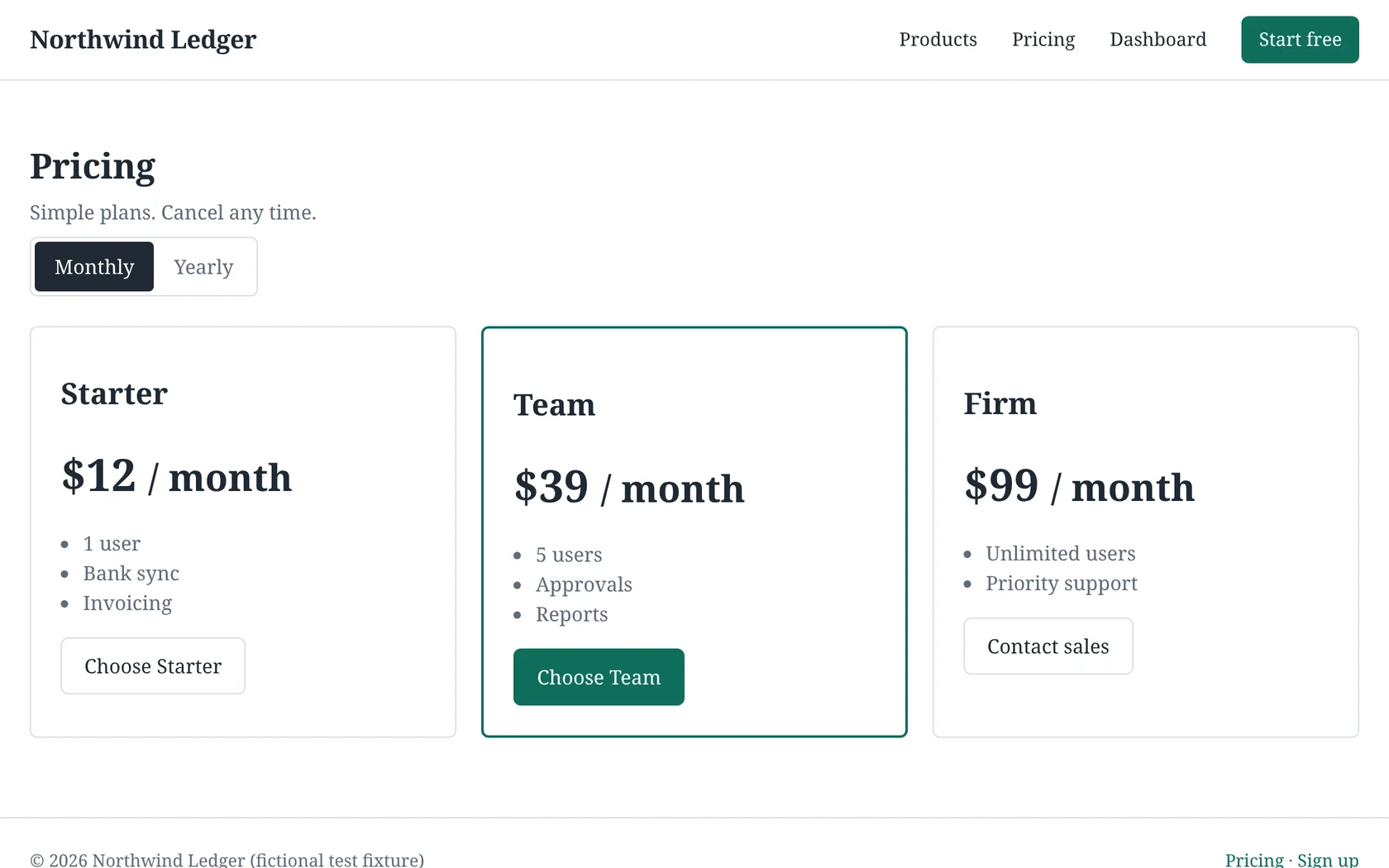Image resolution: width=1389 pixels, height=868 pixels.
Task: Click the $99 / month price
Action: (1079, 486)
